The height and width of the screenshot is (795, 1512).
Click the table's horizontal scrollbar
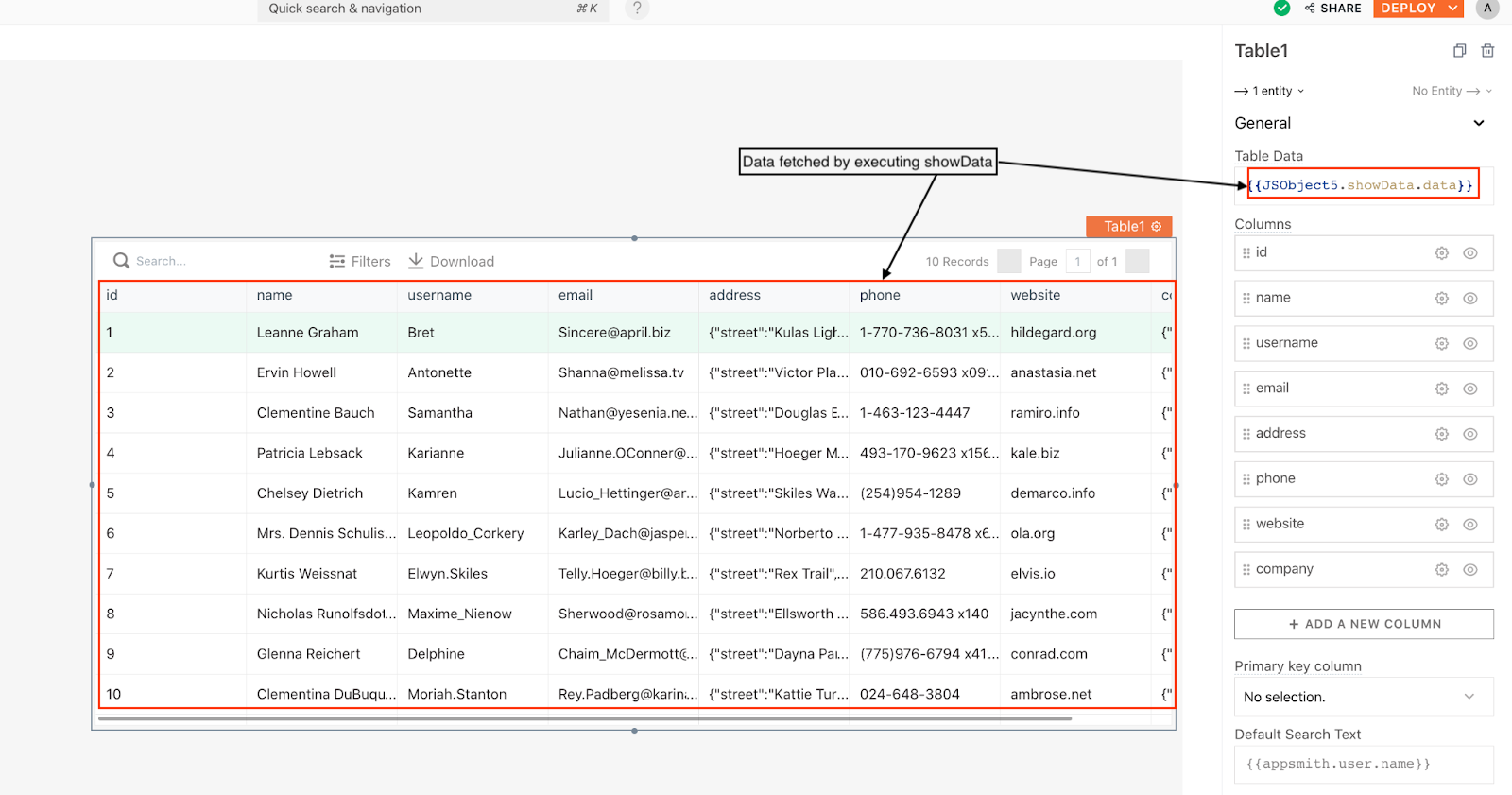pyautogui.click(x=584, y=718)
